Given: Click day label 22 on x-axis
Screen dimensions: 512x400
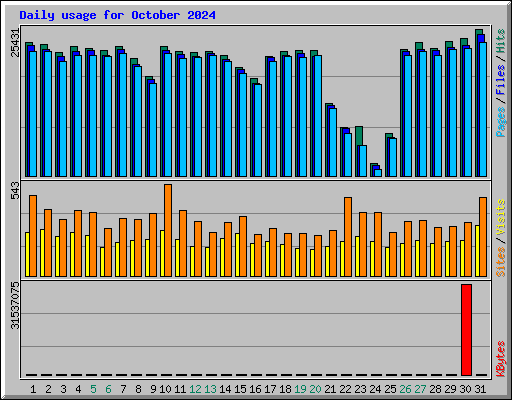Looking at the screenshot, I should 345,389.
